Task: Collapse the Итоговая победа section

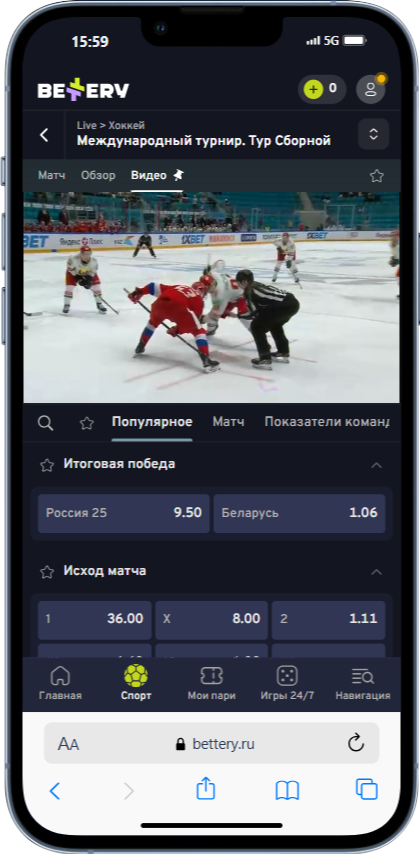Action: point(376,465)
